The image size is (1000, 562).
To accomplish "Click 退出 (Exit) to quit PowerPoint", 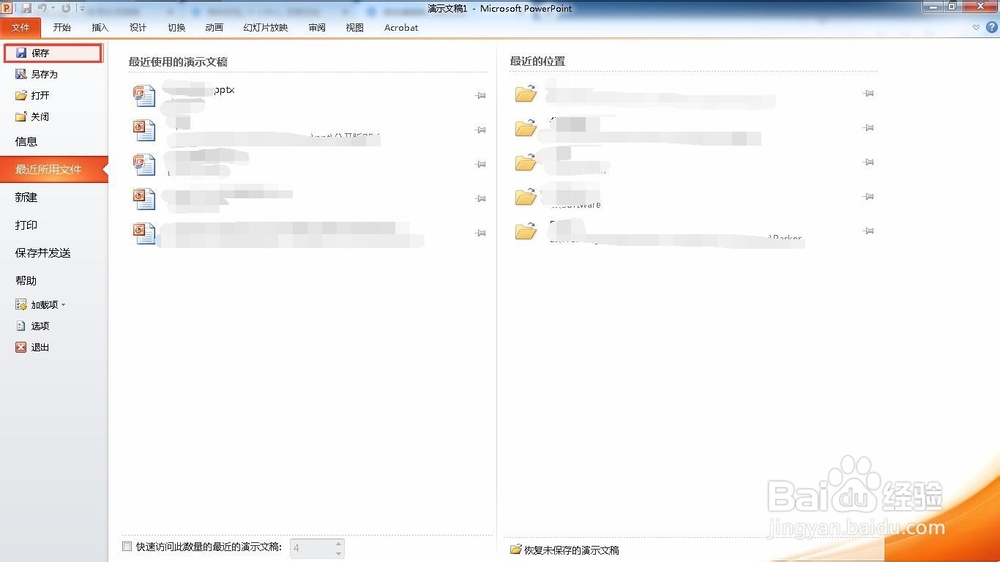I will pos(33,347).
